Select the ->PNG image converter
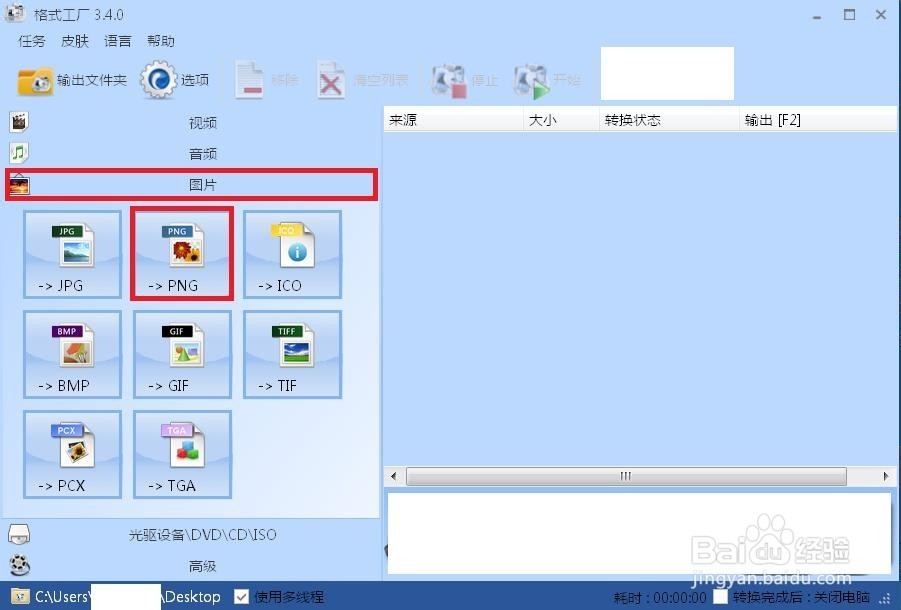 pos(181,254)
